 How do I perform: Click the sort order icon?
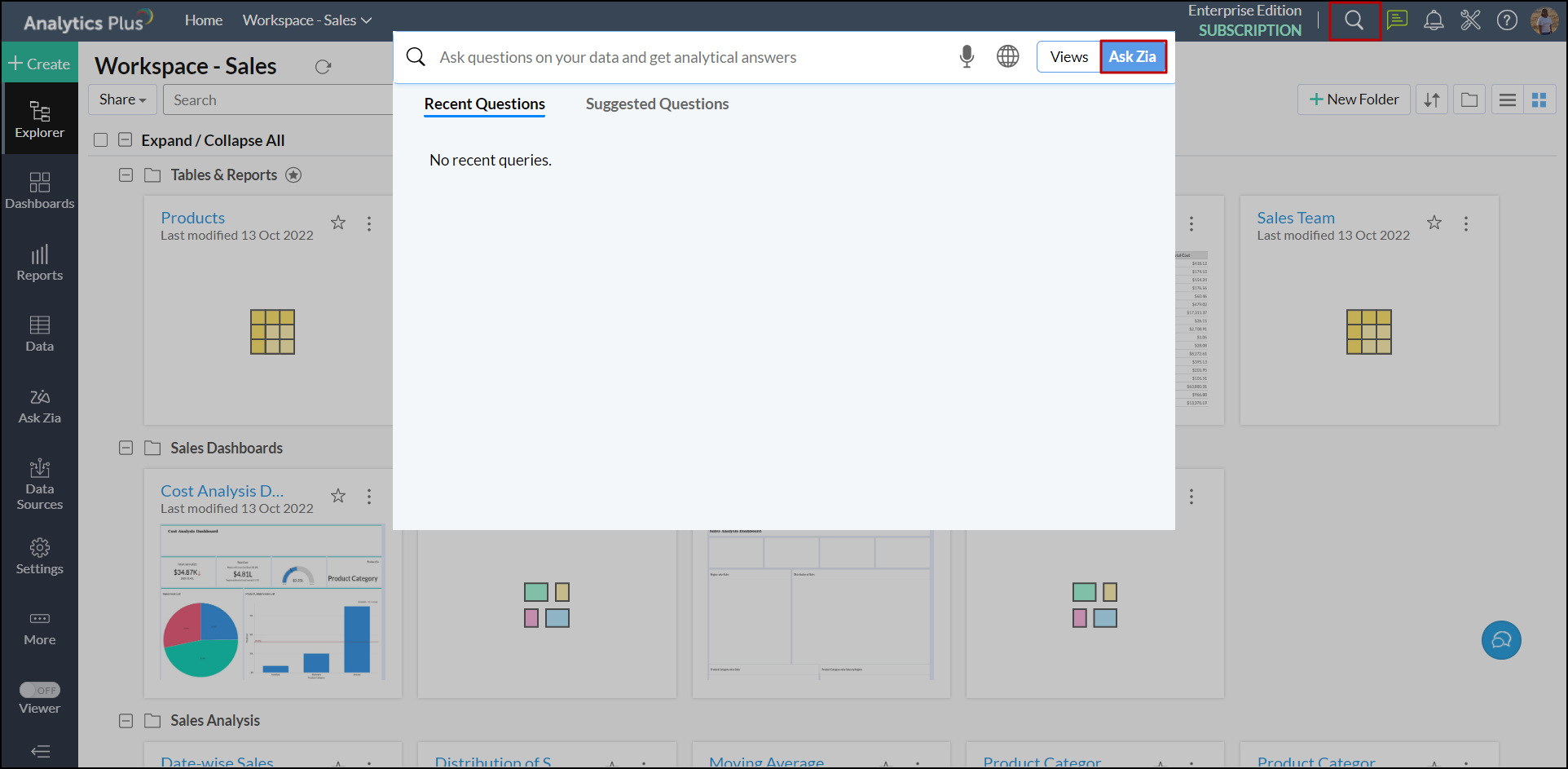[1432, 99]
